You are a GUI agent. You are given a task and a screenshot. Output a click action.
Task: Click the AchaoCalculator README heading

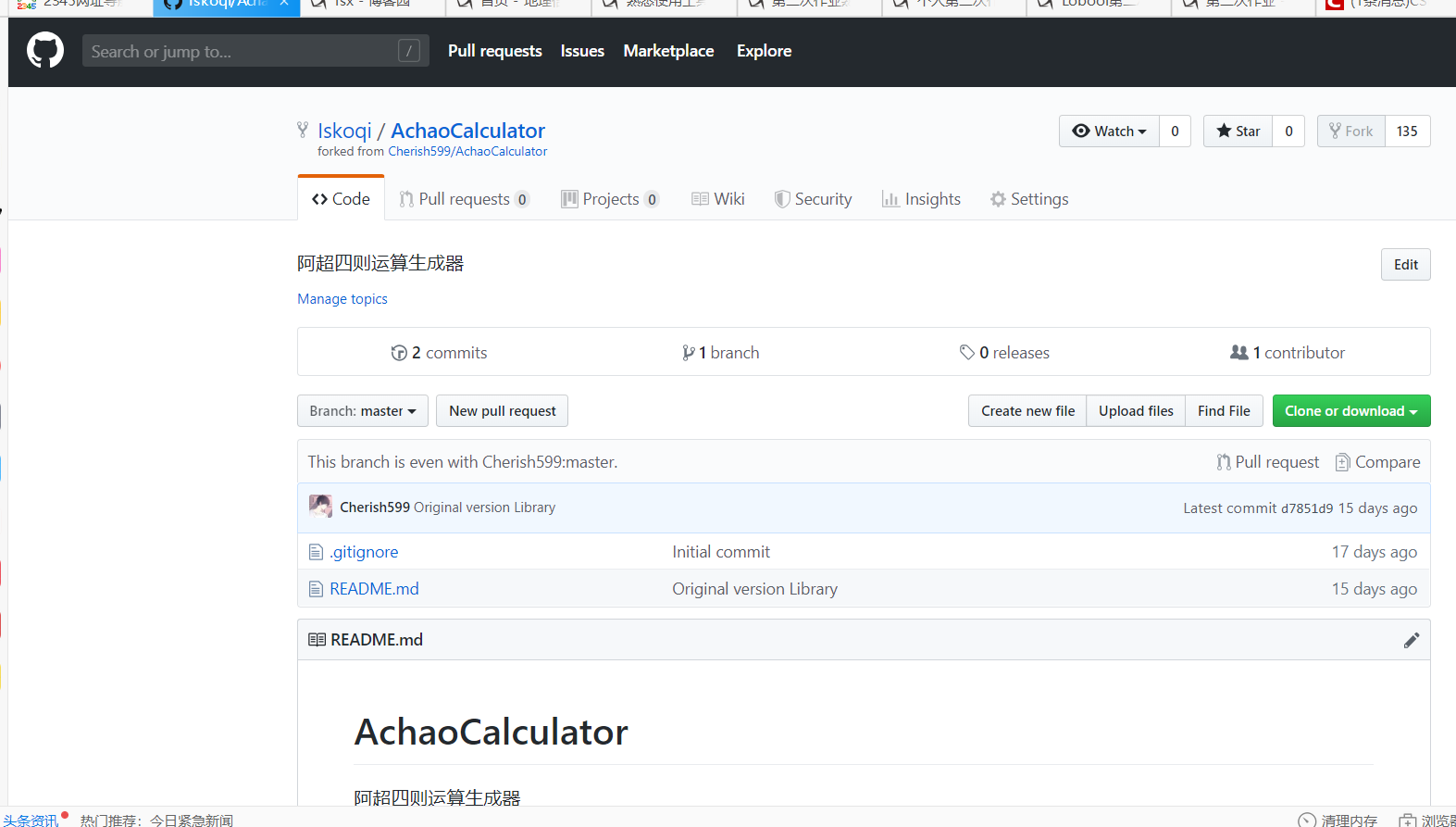pyautogui.click(x=492, y=732)
